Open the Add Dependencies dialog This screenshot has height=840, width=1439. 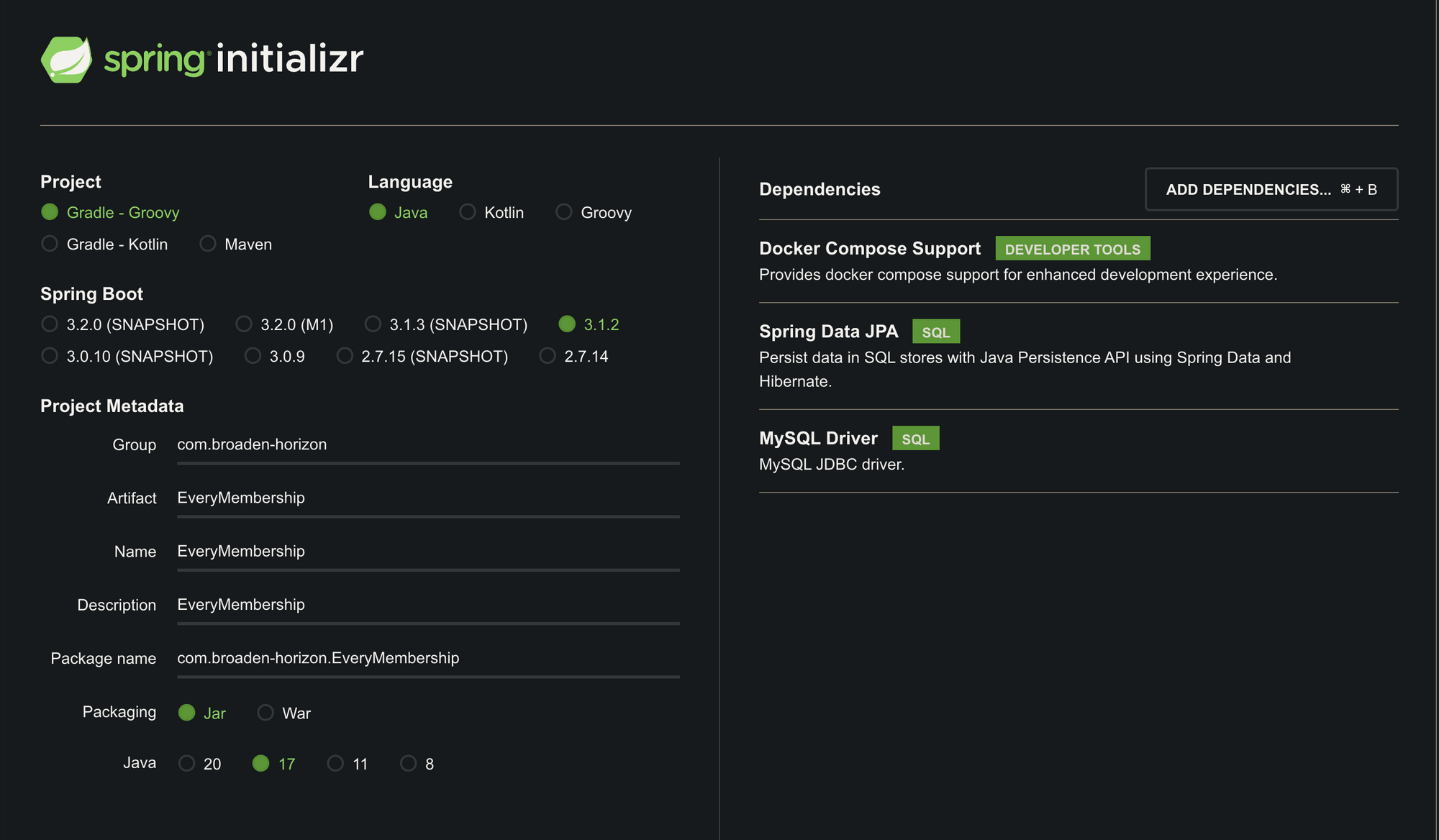1271,189
